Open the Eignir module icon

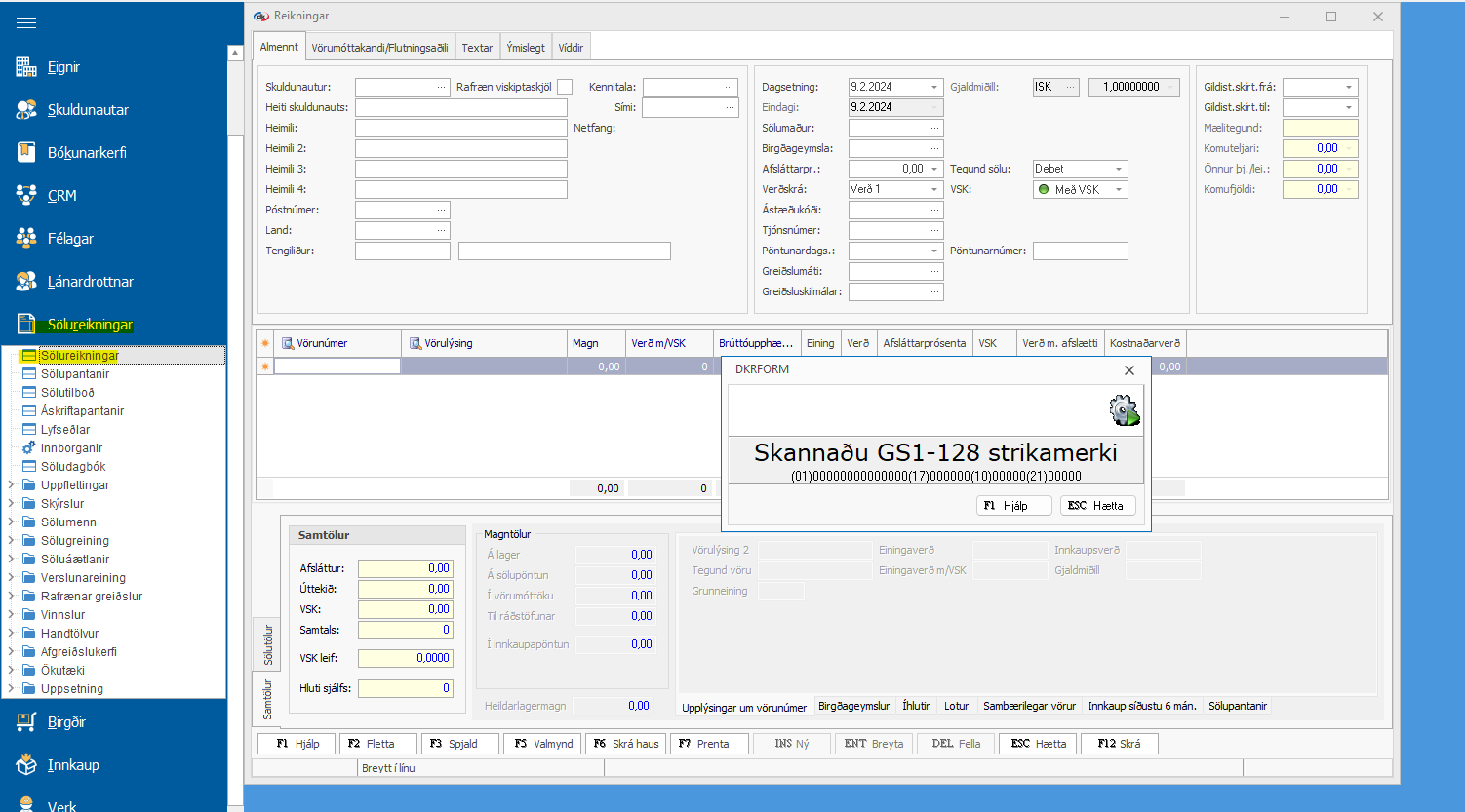tap(26, 67)
